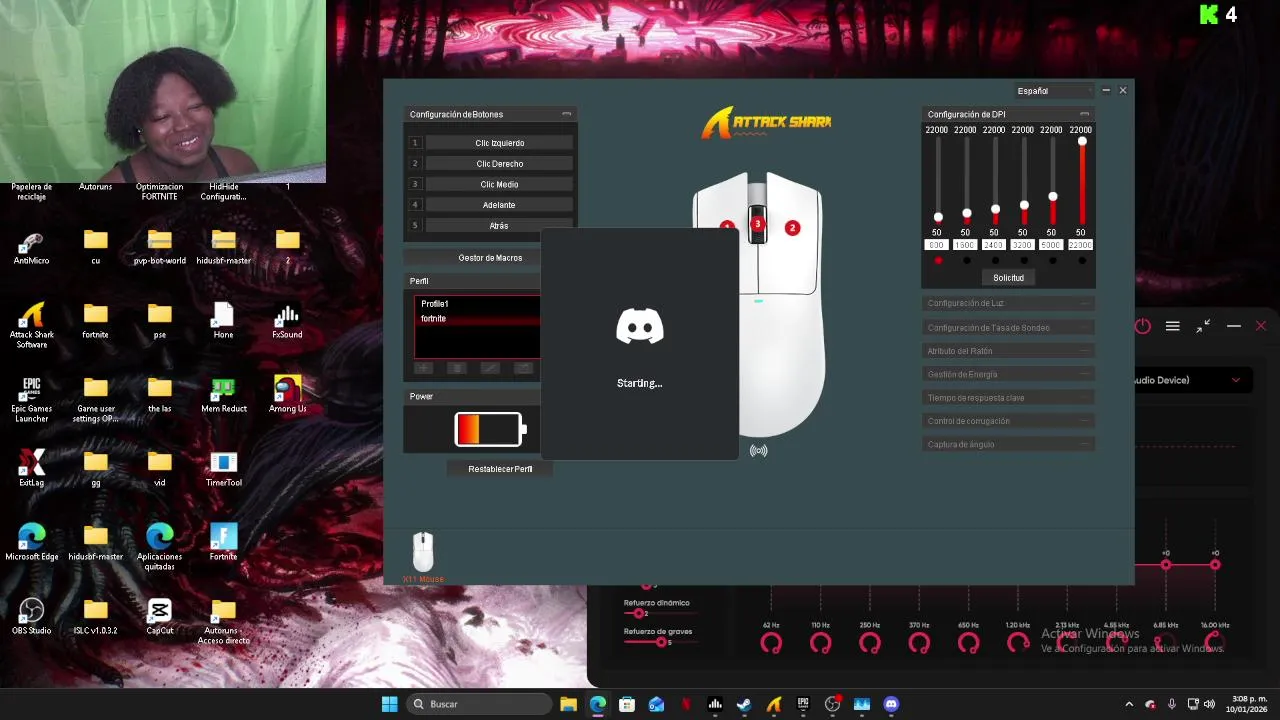1280x720 pixels.
Task: Collapse Configuración de DPI panel
Action: (x=1084, y=114)
